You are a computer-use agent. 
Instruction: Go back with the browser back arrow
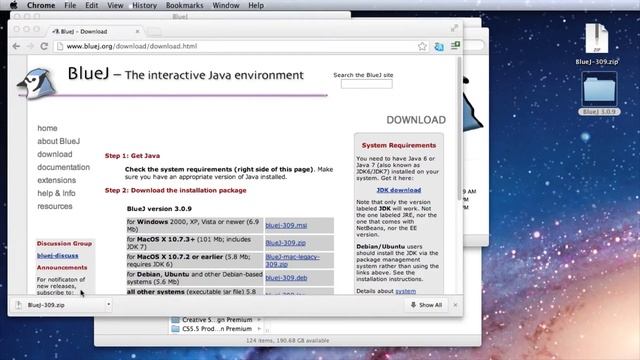[x=16, y=46]
